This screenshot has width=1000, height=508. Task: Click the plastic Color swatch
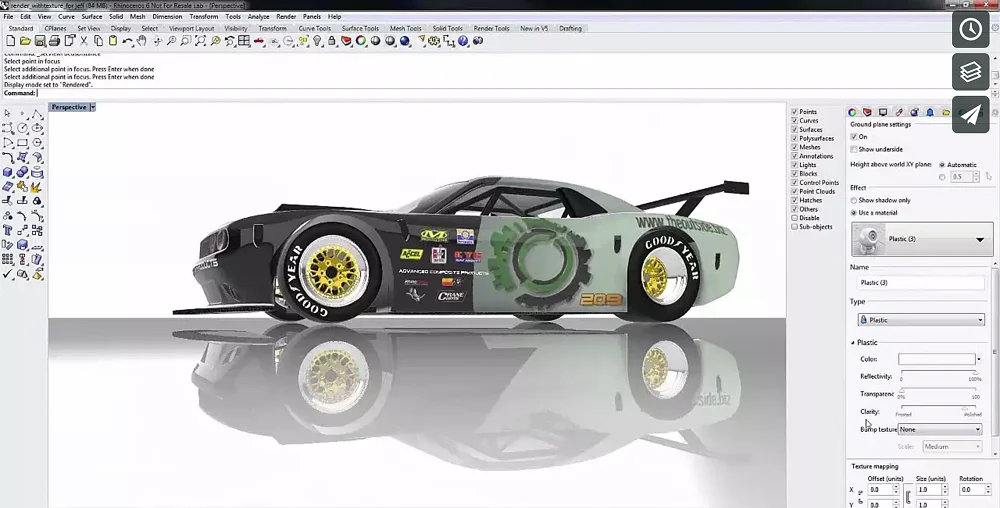point(936,359)
